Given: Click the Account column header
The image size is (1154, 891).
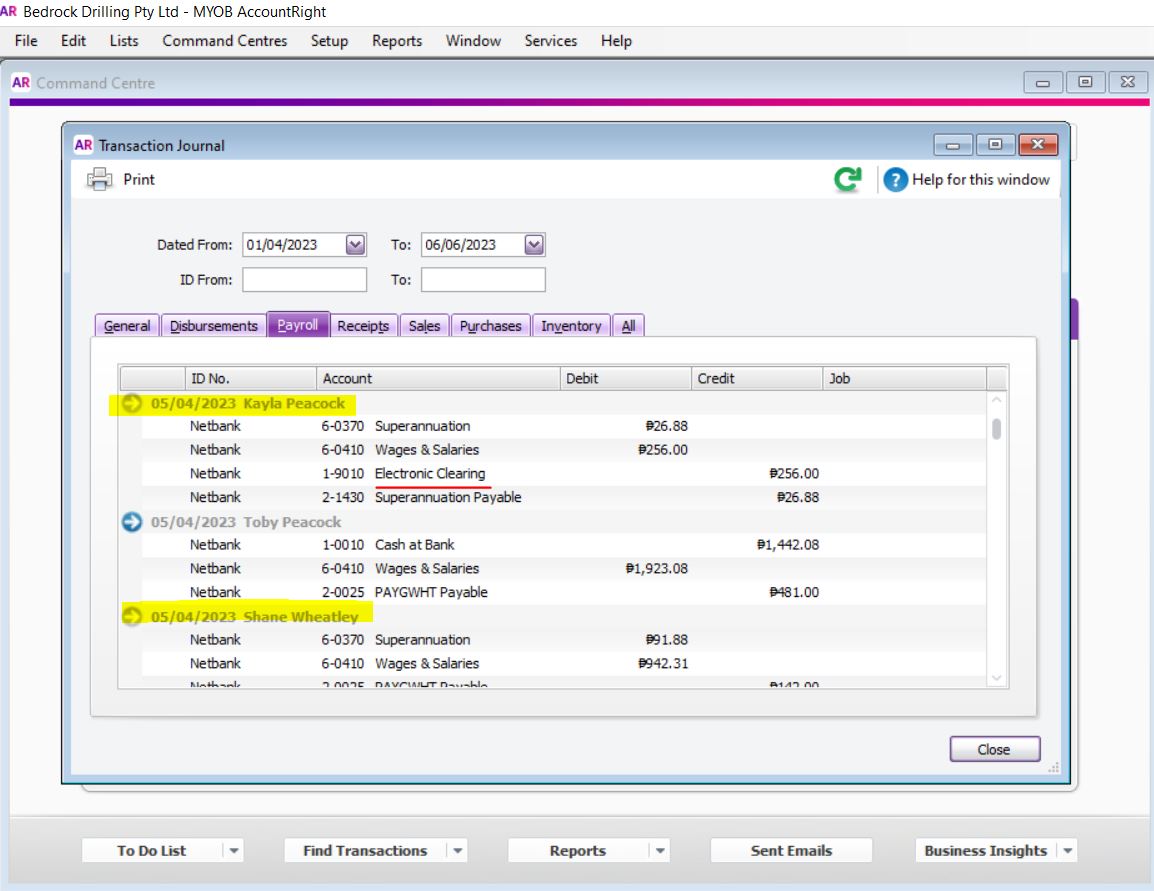Looking at the screenshot, I should (x=438, y=378).
